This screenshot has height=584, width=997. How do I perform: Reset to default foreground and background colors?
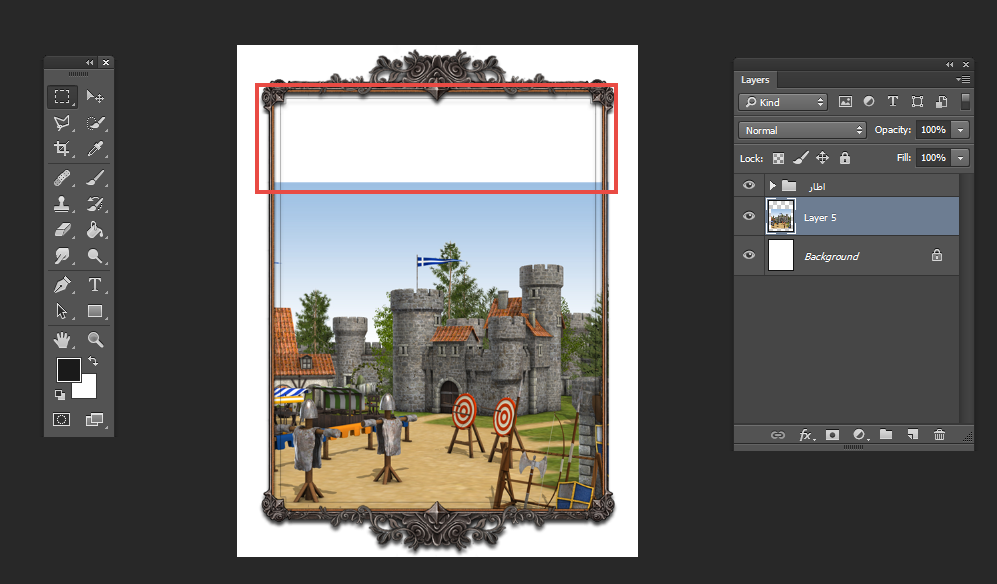(60, 394)
